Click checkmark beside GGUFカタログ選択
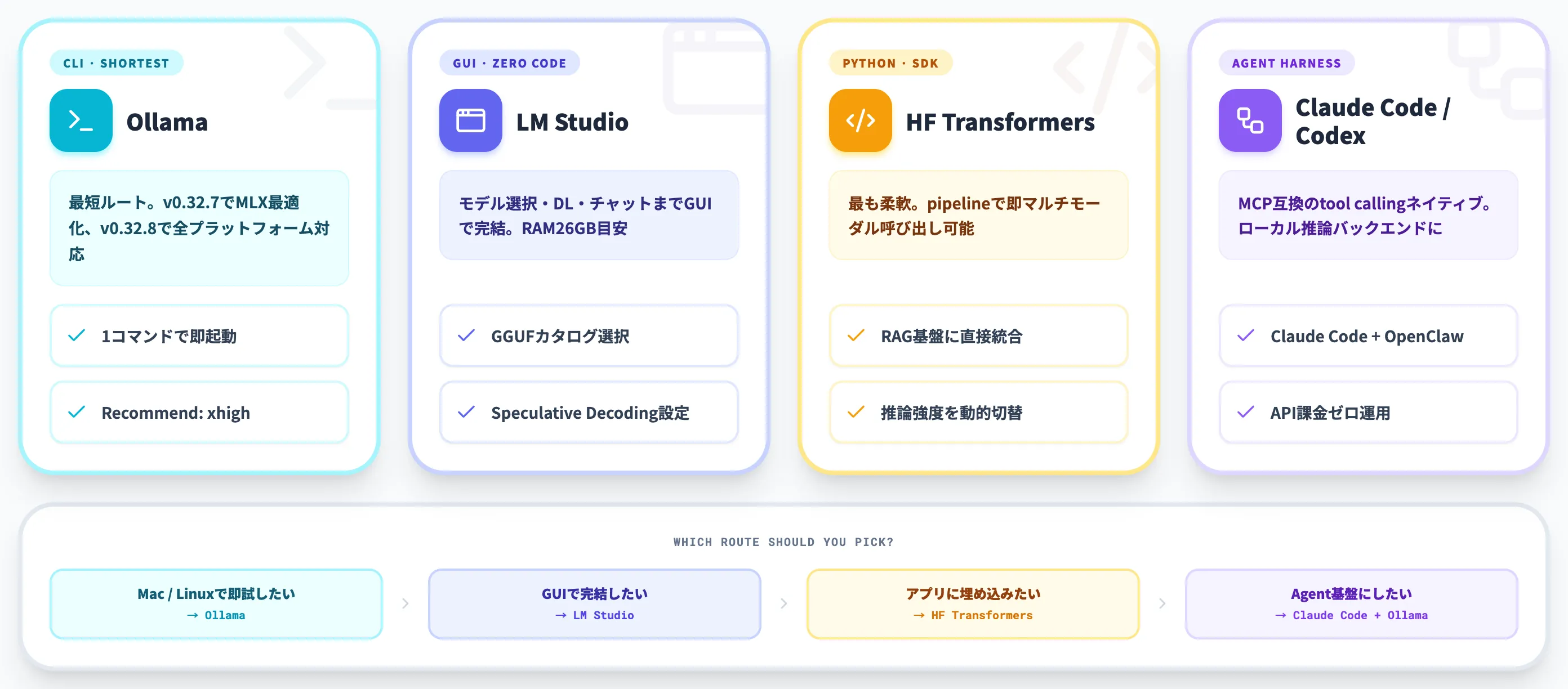The width and height of the screenshot is (1568, 689). click(x=466, y=335)
